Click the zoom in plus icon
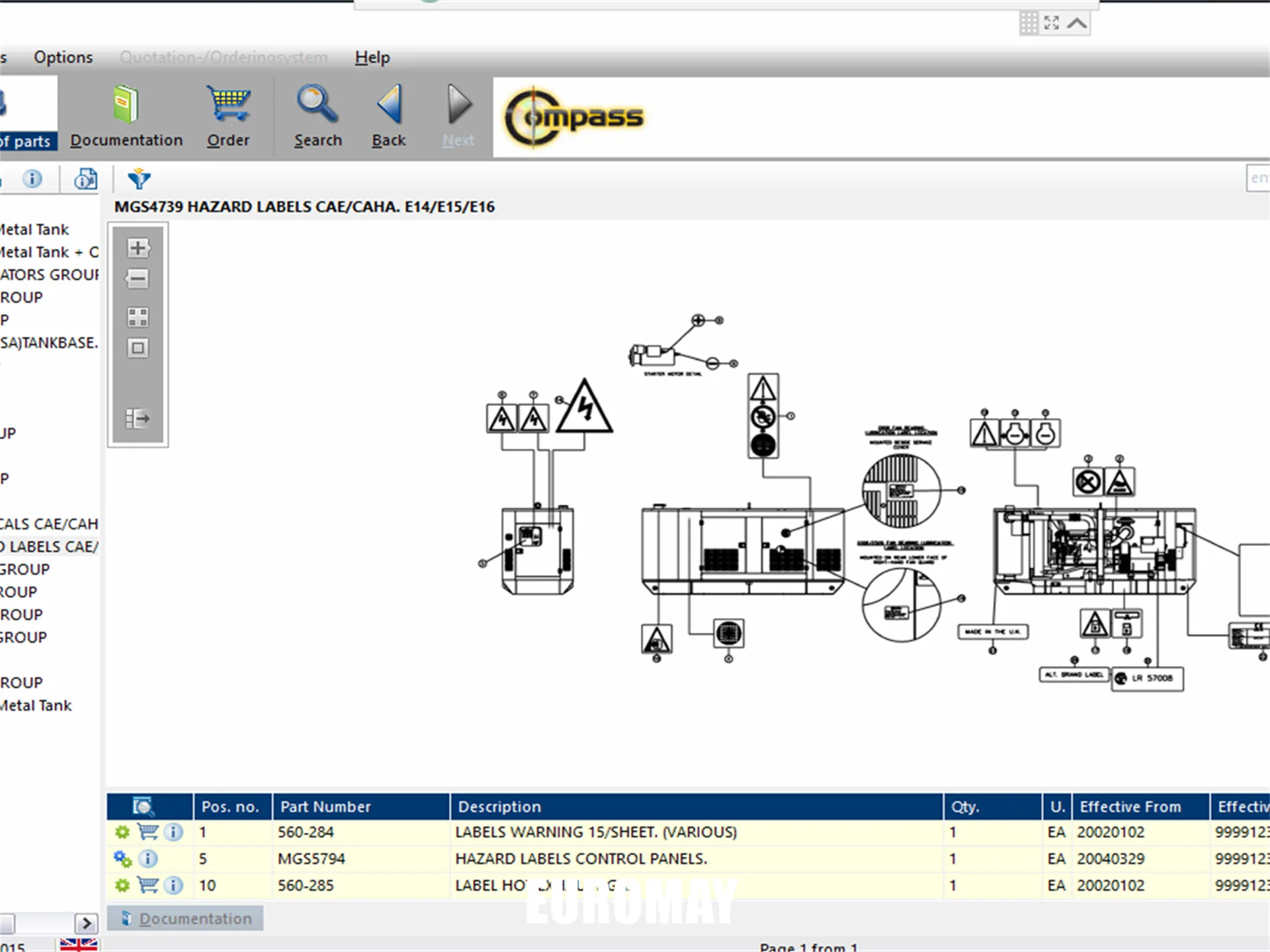This screenshot has height=952, width=1270. pyautogui.click(x=139, y=247)
